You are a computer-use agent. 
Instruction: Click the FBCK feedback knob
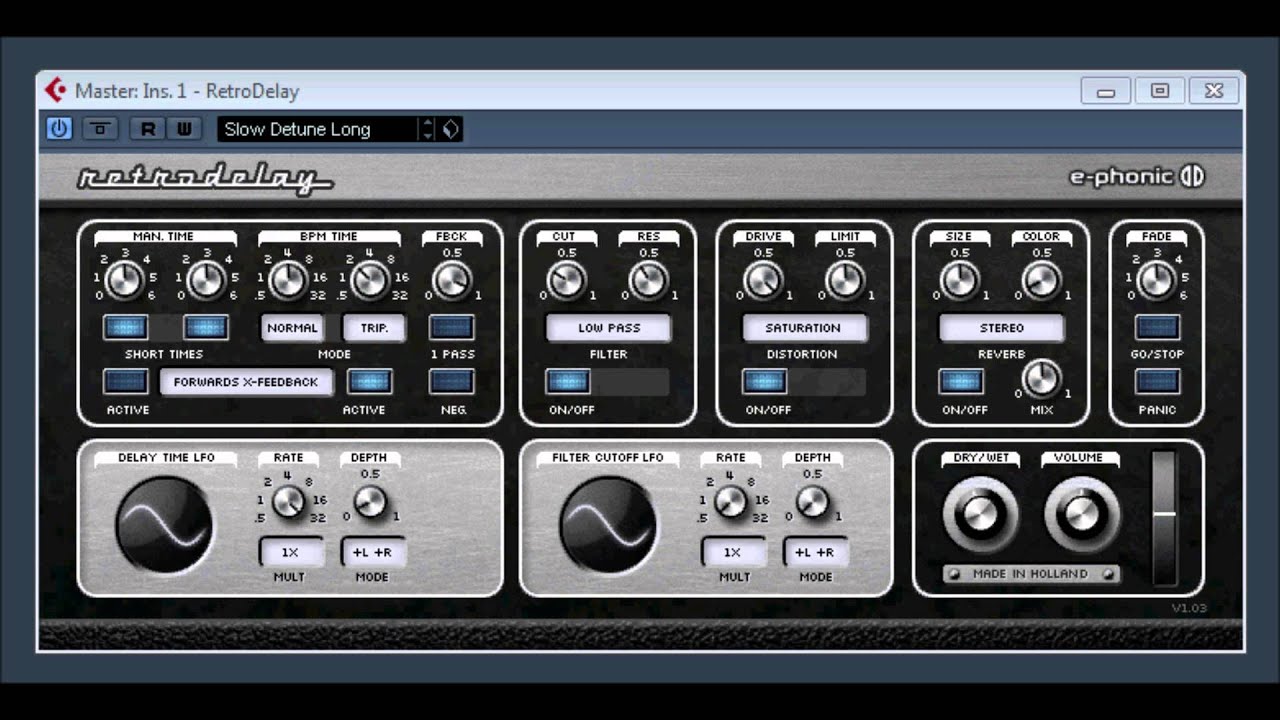click(x=452, y=281)
